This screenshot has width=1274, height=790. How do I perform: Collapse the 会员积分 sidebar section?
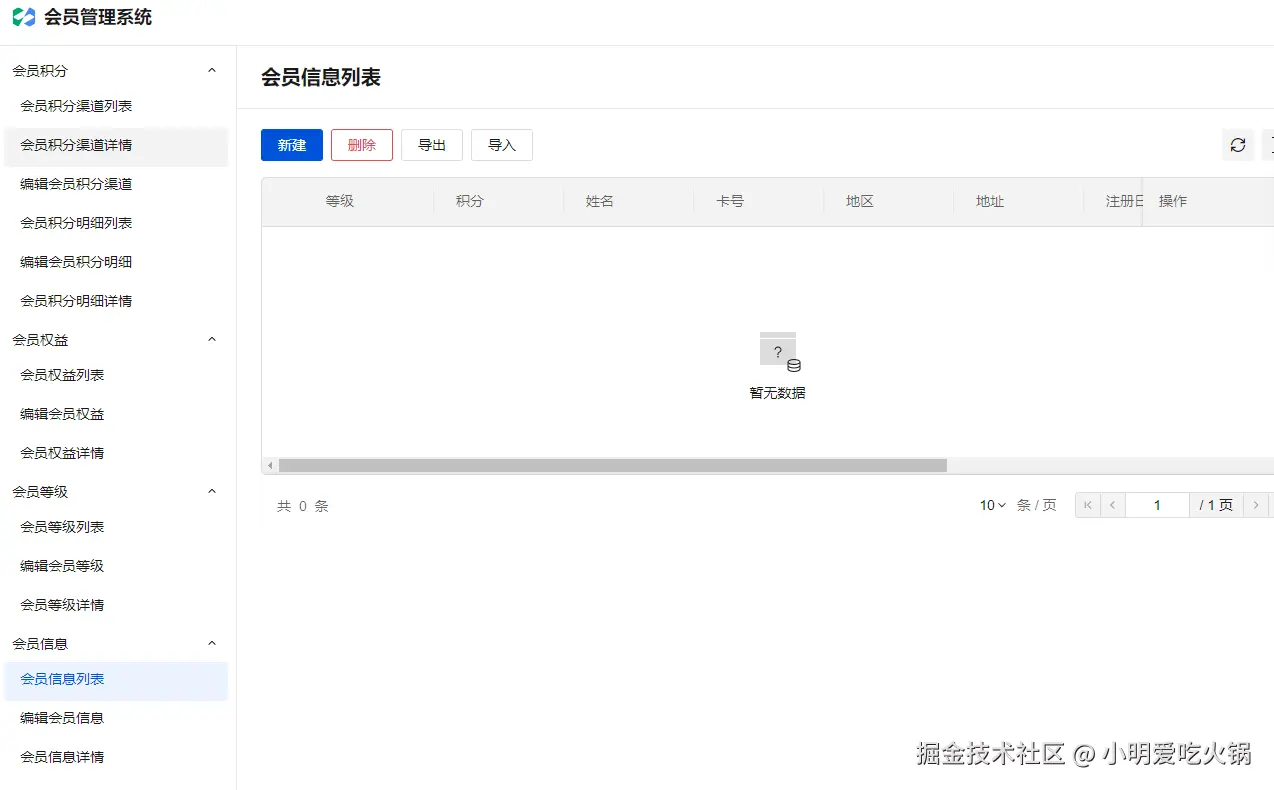(211, 70)
